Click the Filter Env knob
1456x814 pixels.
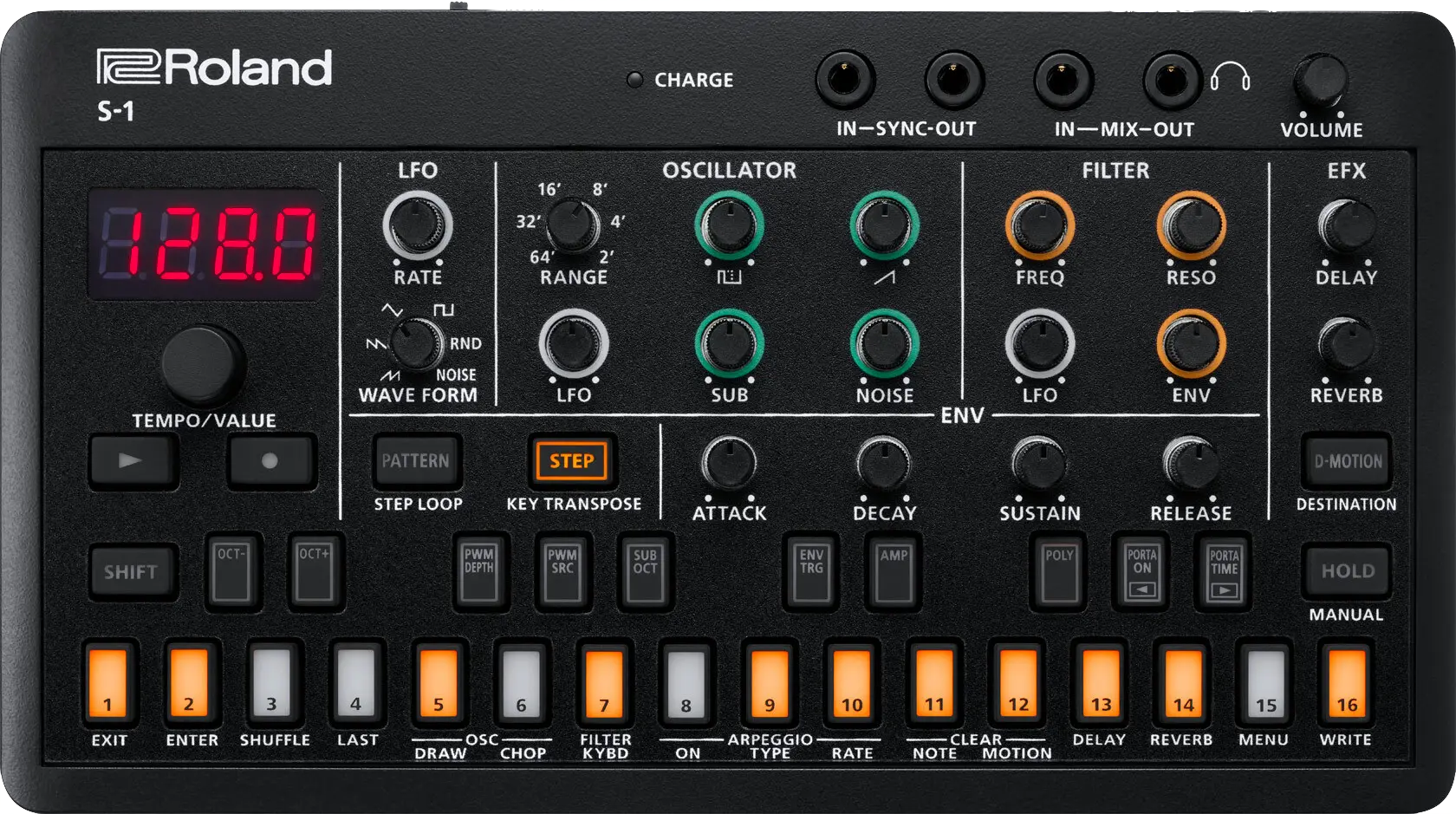(x=1191, y=343)
